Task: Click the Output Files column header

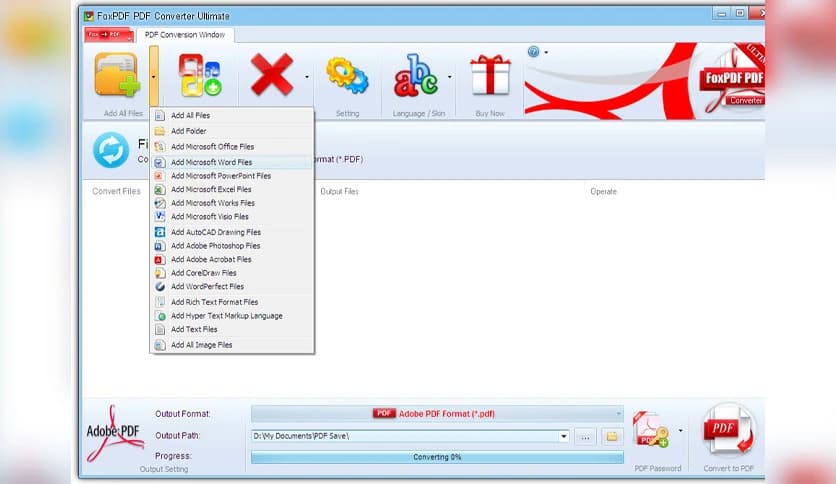Action: pos(339,191)
